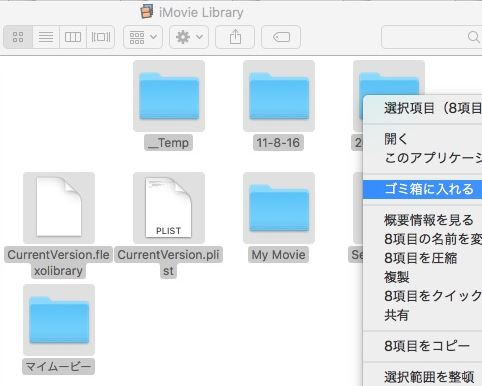Click the CurrentVersion.flexolibrary file name

(x=59, y=263)
